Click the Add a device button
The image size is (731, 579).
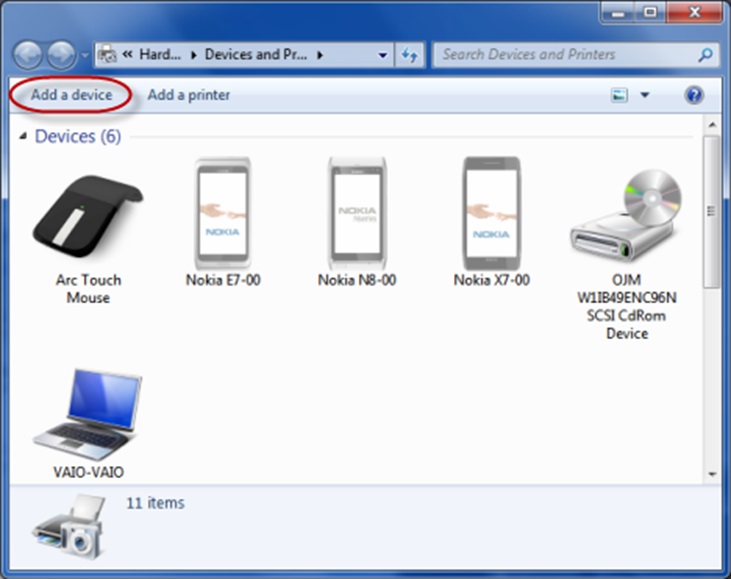(x=71, y=95)
